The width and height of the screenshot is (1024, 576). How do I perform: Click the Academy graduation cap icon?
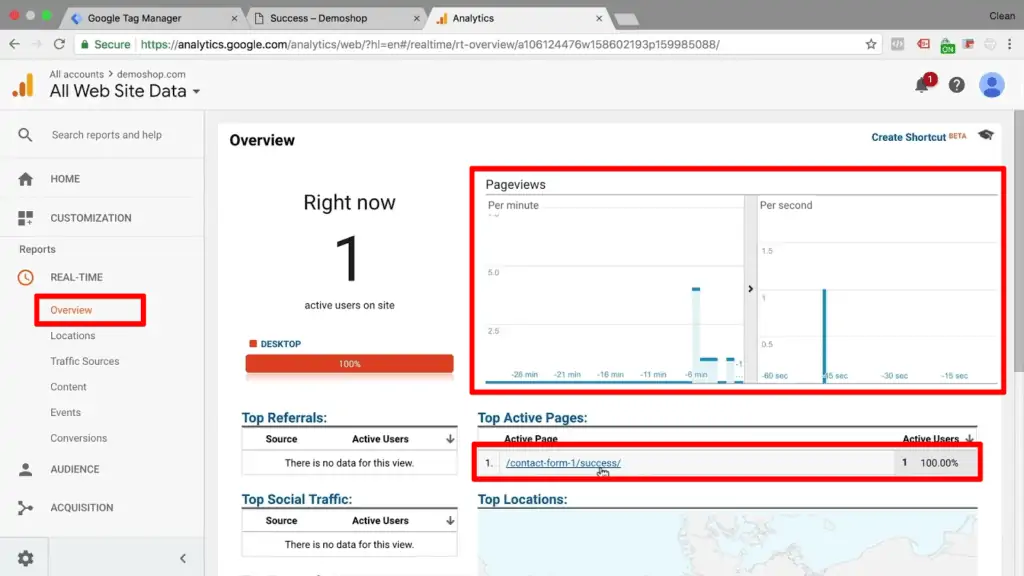click(985, 137)
